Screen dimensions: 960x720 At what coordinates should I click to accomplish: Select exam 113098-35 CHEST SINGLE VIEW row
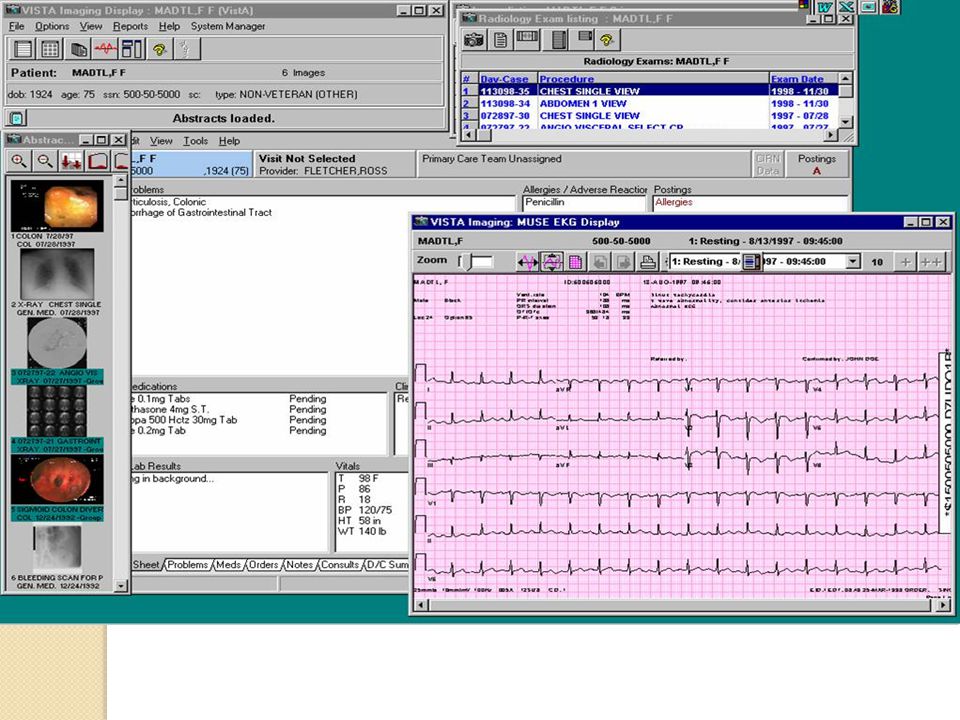click(x=650, y=91)
